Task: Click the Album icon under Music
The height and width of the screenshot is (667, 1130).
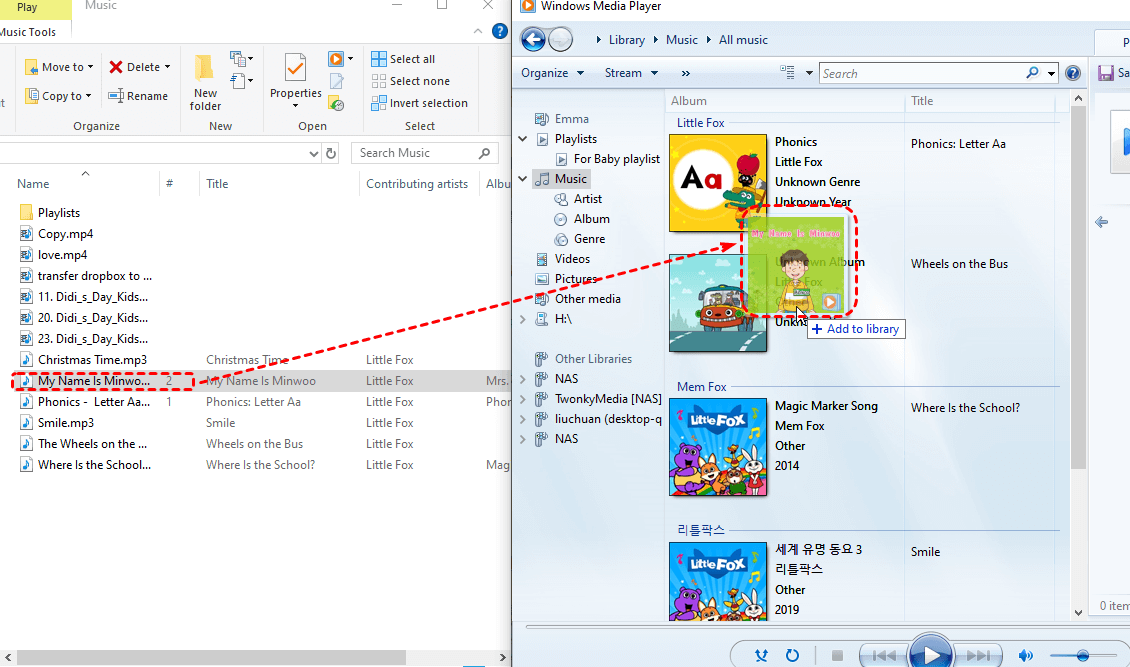Action: [561, 219]
